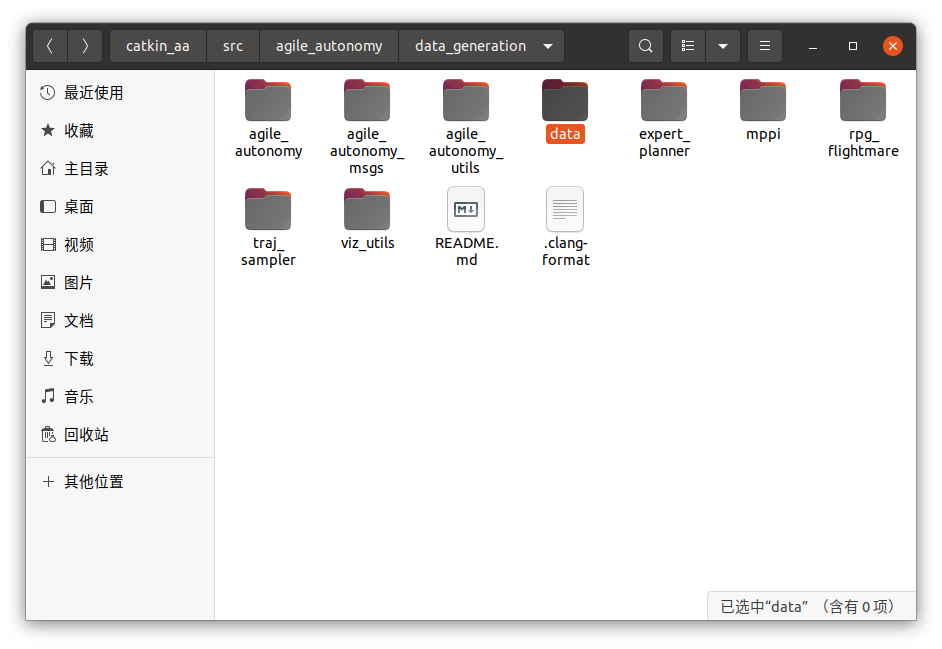Open 视频 (Videos) in the sidebar

120,245
